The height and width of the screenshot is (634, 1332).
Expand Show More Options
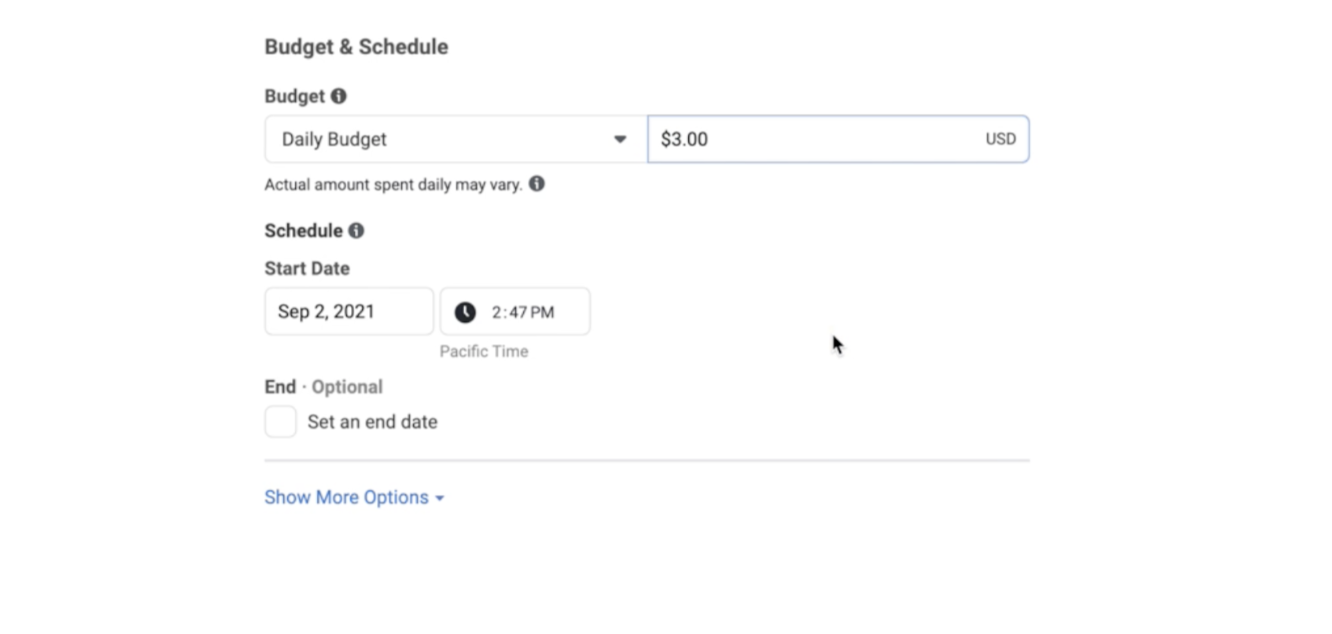pyautogui.click(x=346, y=497)
